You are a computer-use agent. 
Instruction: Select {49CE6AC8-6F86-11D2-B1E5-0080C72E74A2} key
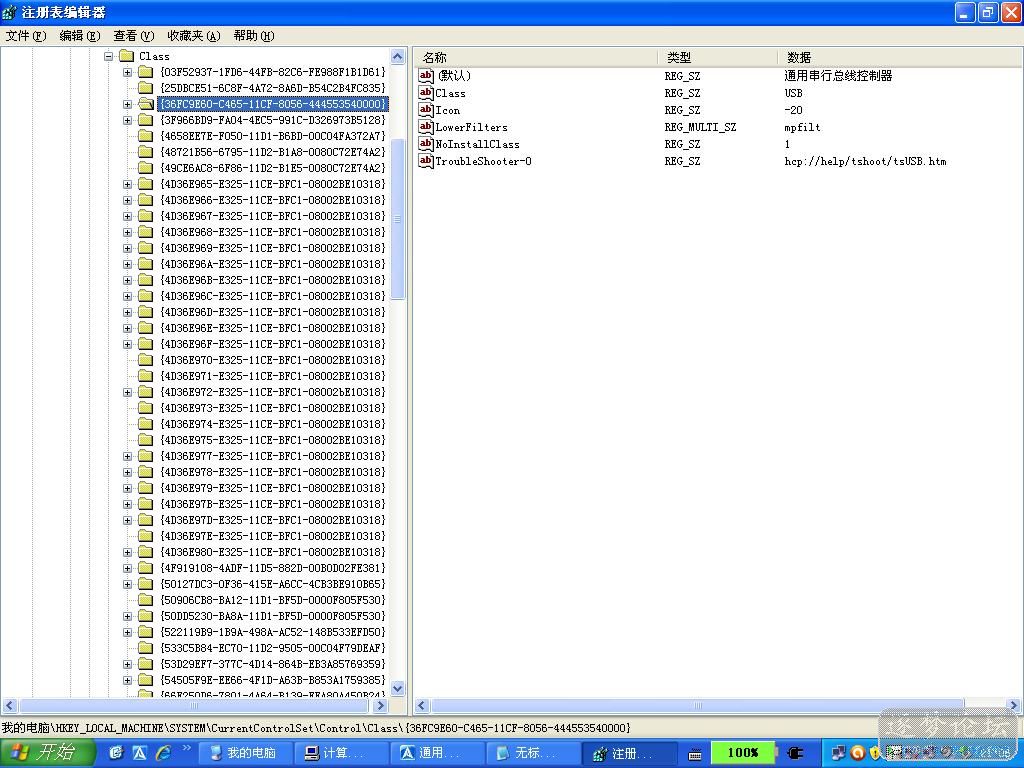(273, 168)
